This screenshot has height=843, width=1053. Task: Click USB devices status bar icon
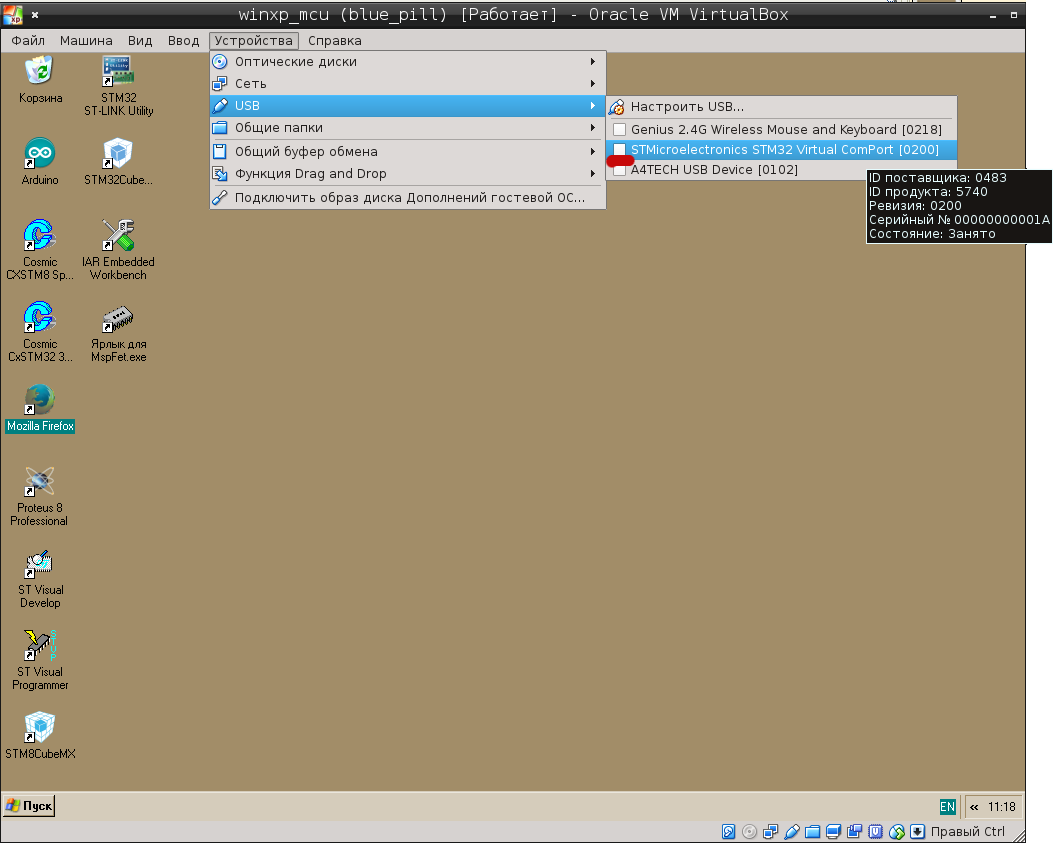point(792,832)
